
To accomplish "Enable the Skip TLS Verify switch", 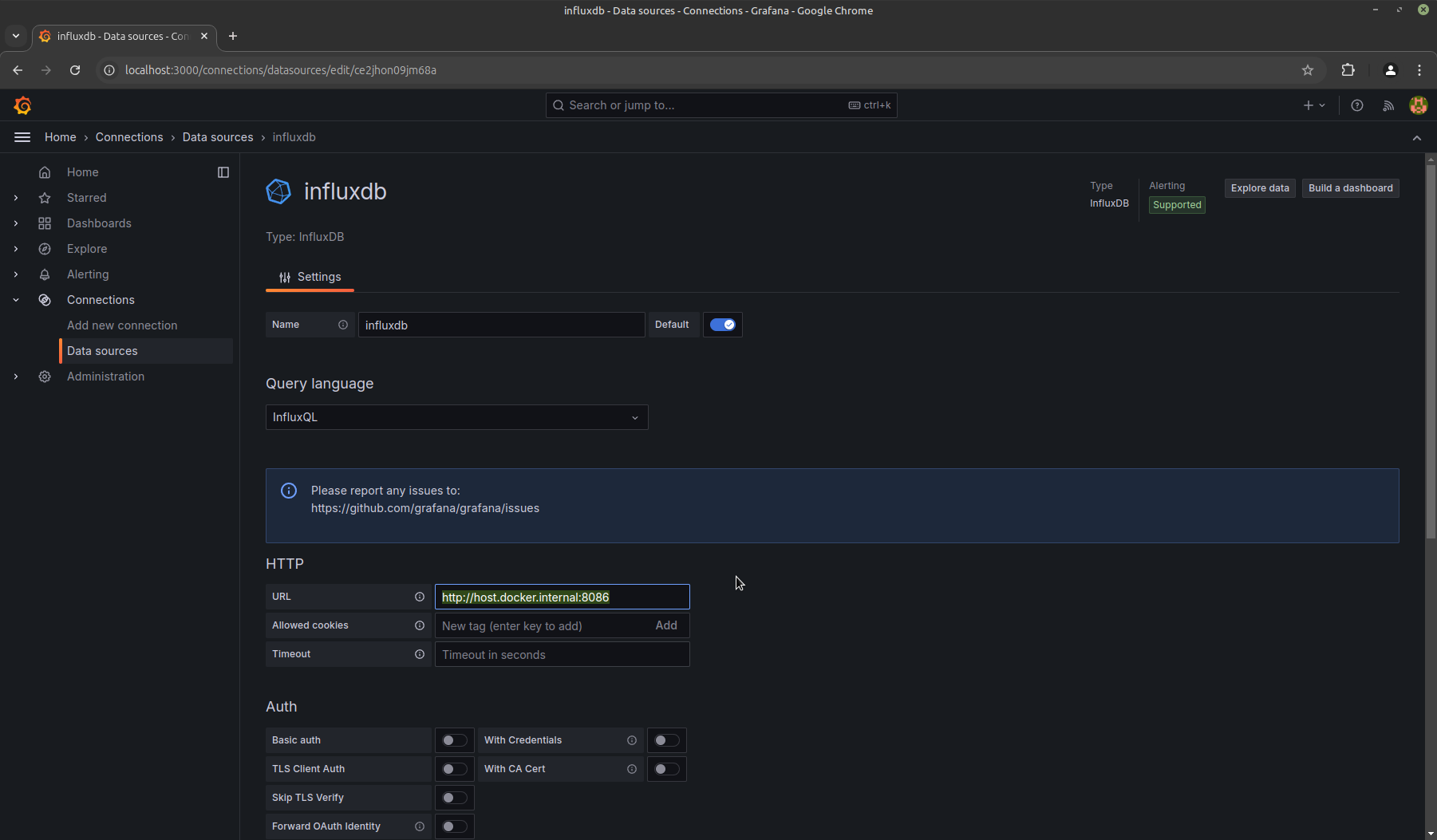I will coord(455,798).
